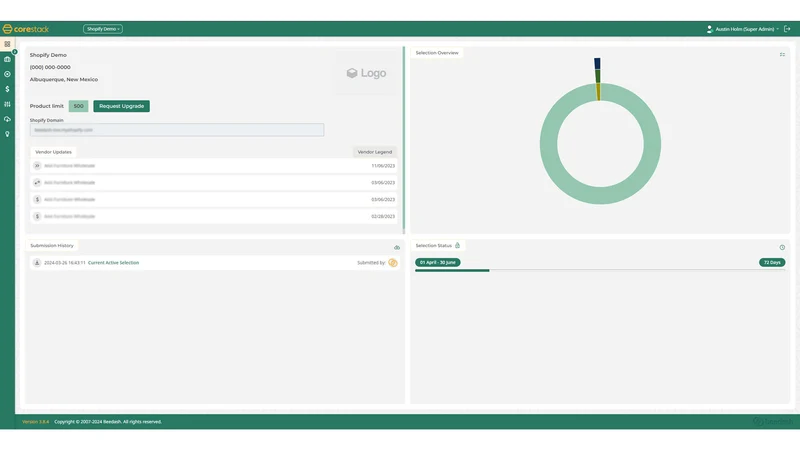Click the submitter avatar beside Submitted by
Screen dimensions: 800x450
tap(393, 263)
